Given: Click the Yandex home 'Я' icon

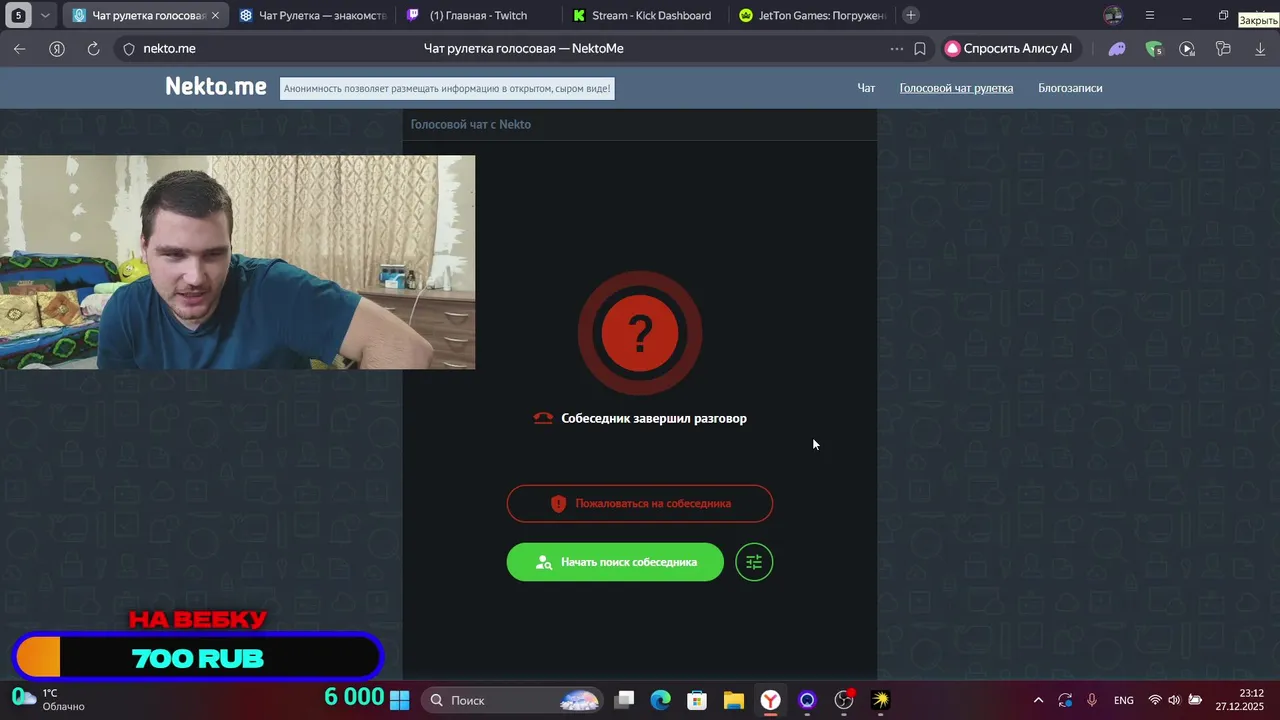Looking at the screenshot, I should click(57, 48).
